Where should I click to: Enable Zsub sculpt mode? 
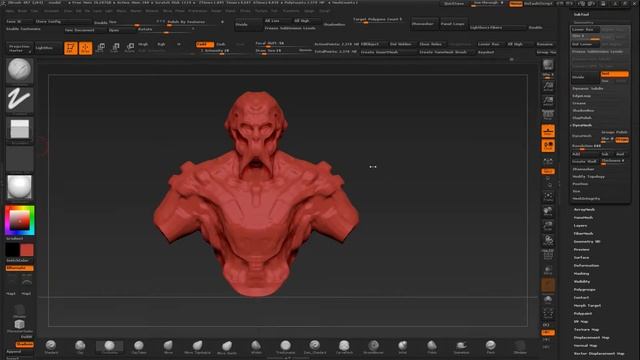pos(221,44)
